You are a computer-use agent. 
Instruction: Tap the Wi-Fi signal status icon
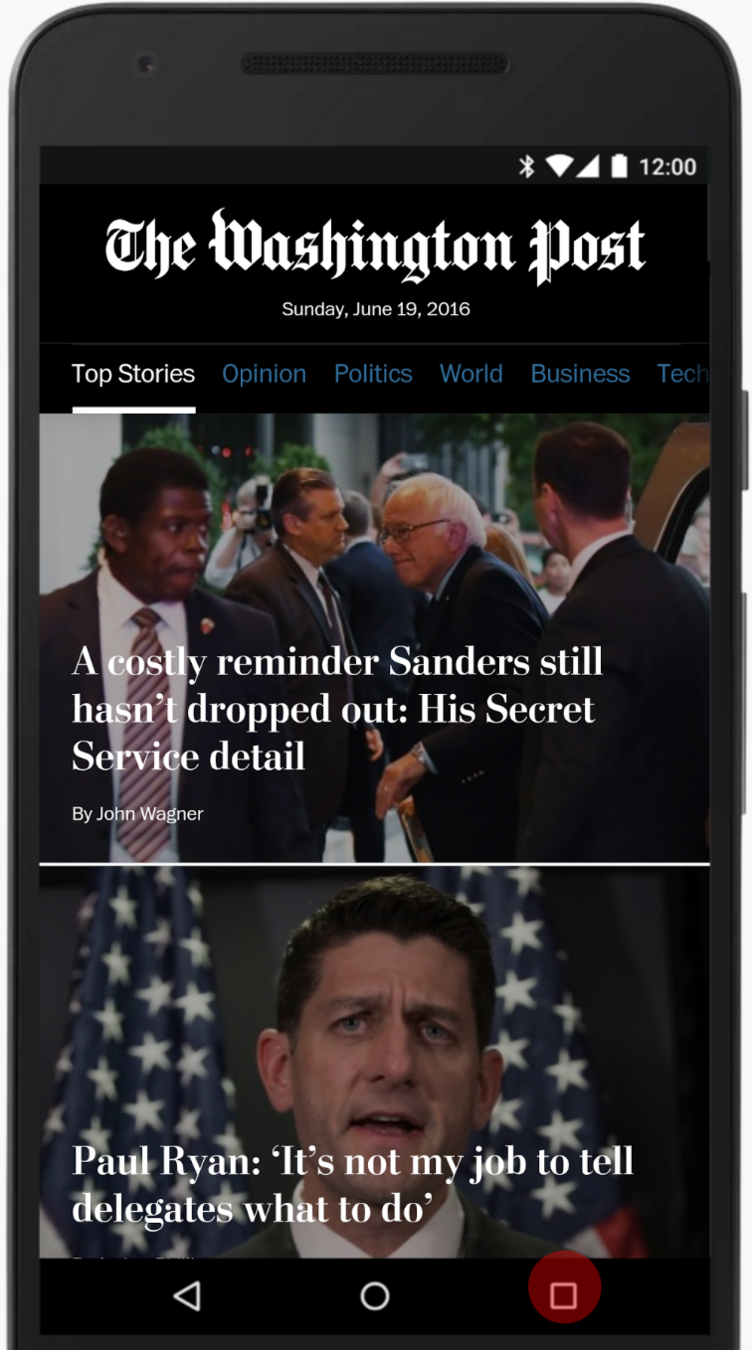coord(559,166)
